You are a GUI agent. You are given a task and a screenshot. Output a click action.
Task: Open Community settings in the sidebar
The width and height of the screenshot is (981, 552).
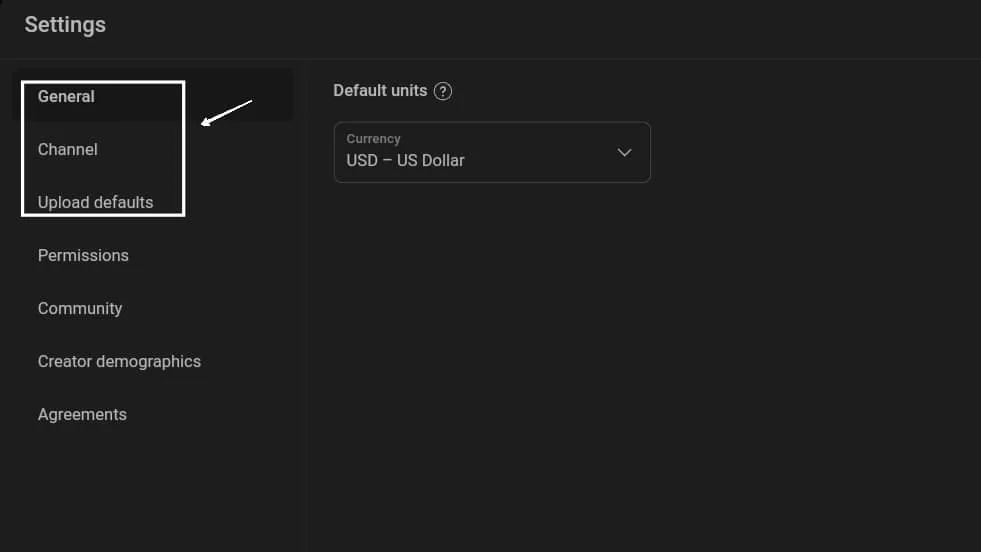tap(79, 309)
